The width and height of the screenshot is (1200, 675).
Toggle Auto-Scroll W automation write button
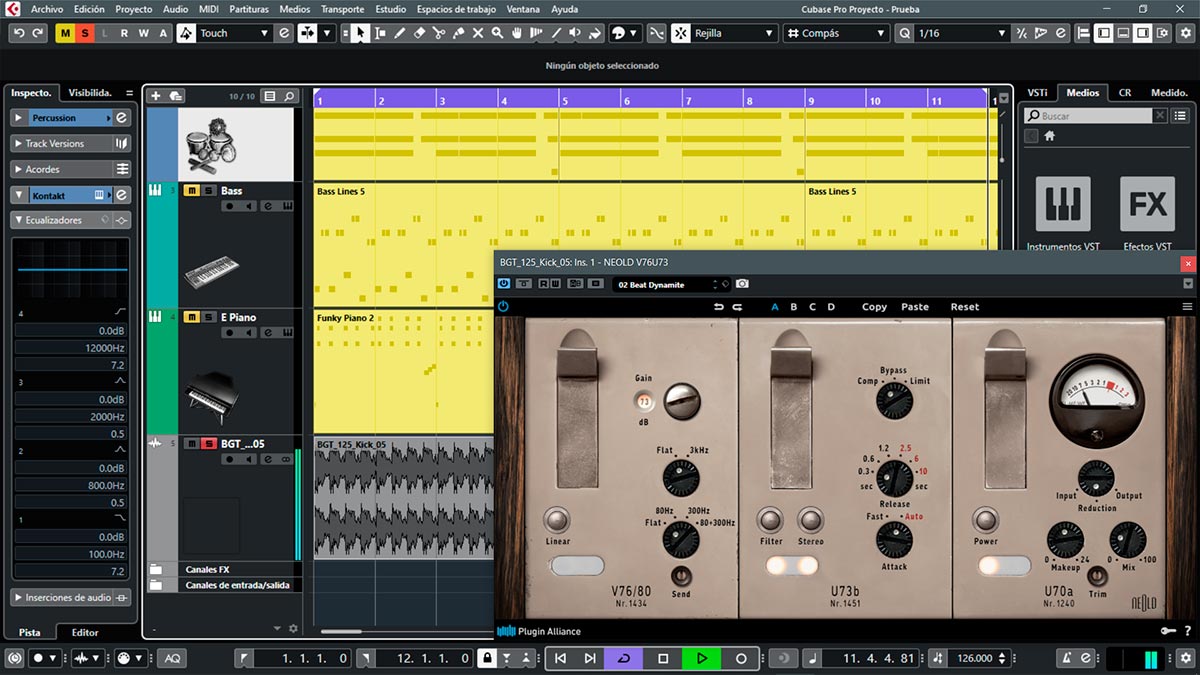click(143, 33)
